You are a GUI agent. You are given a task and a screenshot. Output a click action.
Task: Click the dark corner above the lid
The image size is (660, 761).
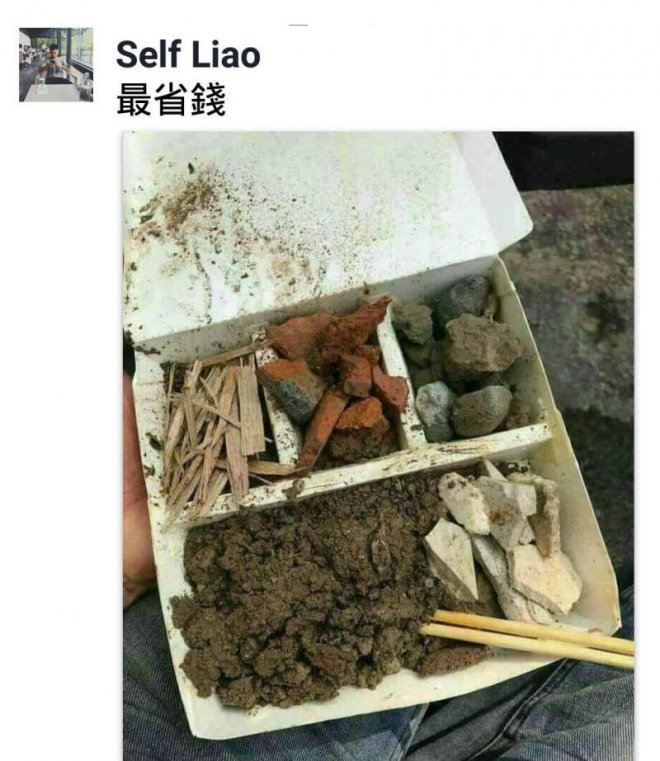565,160
